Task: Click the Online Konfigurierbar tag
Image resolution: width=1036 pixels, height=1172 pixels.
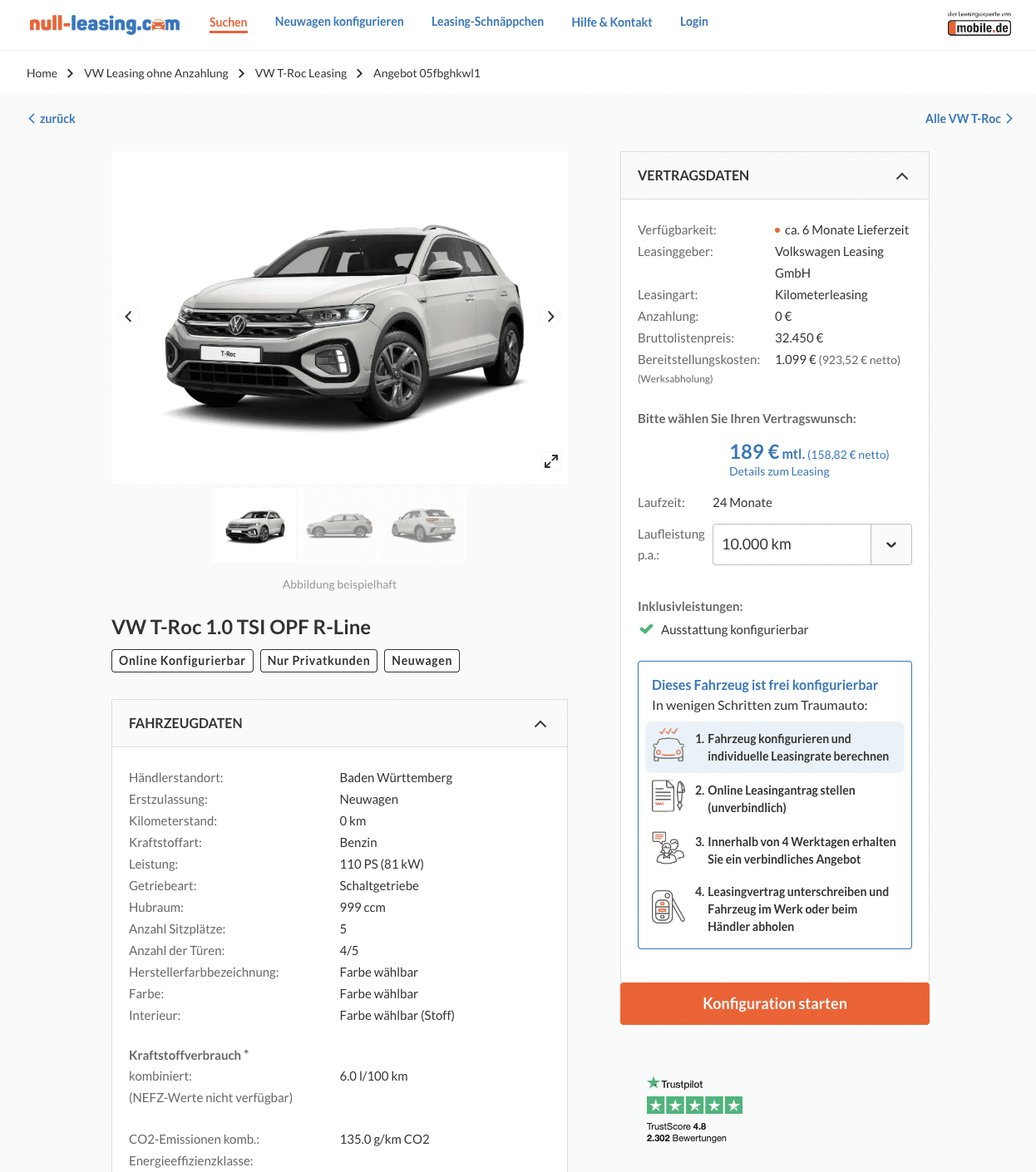Action: (182, 661)
